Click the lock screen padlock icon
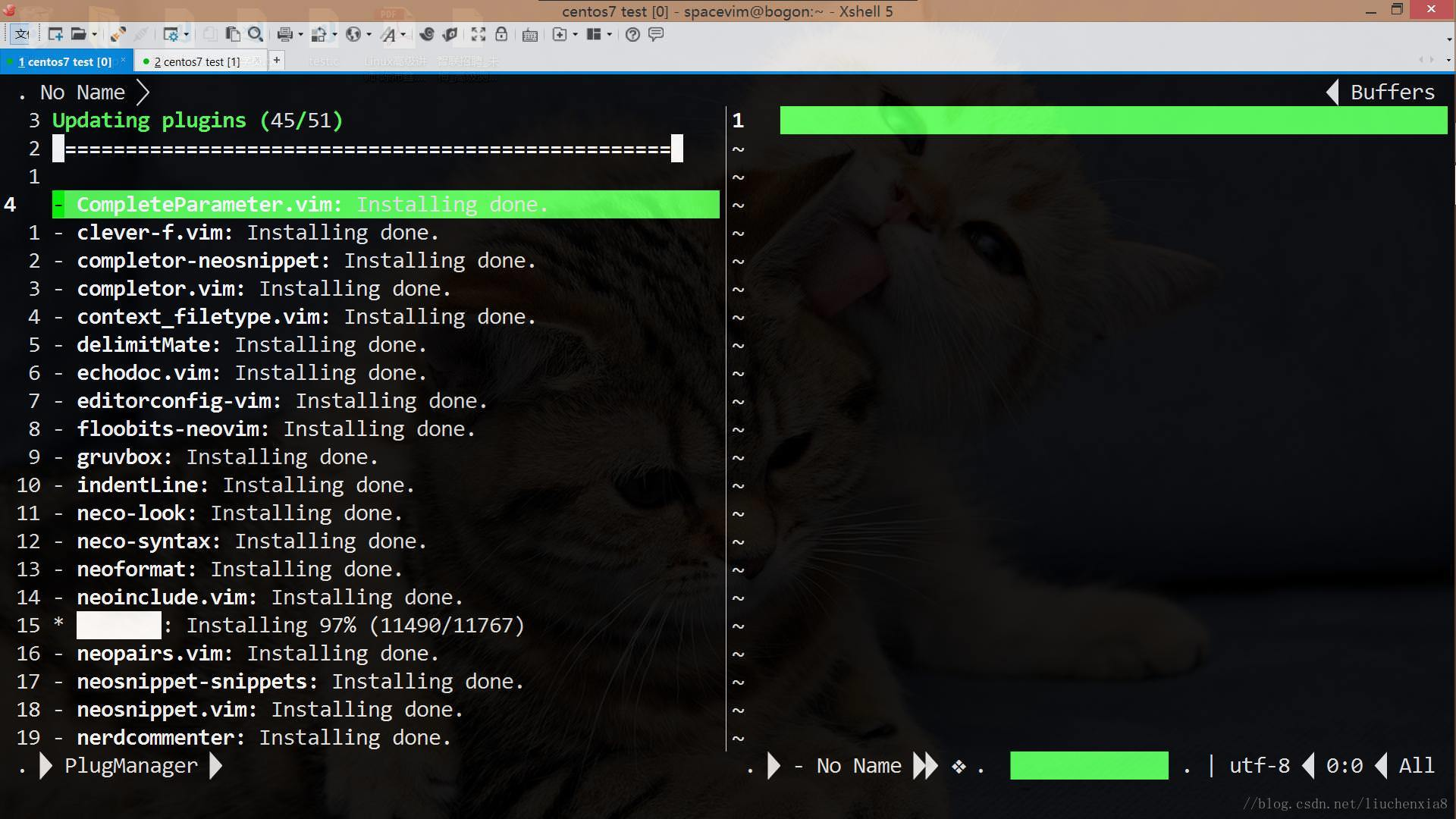The width and height of the screenshot is (1456, 819). coord(501,34)
